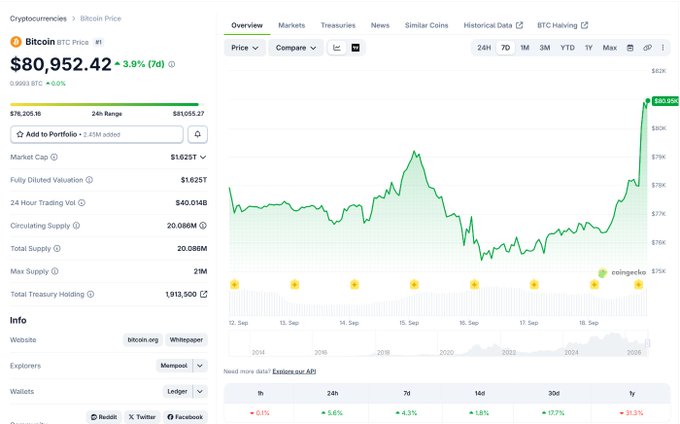Switch to TradingView chart icon
The image size is (680, 424).
click(356, 48)
